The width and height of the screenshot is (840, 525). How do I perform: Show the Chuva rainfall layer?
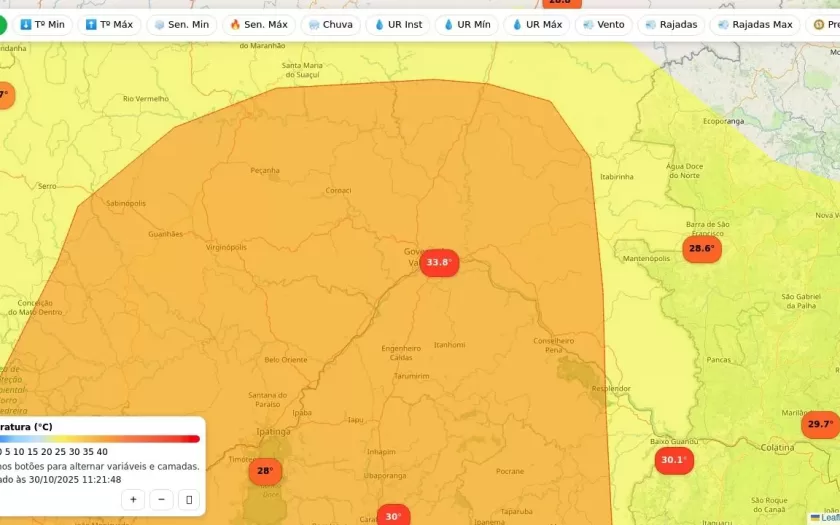[330, 25]
